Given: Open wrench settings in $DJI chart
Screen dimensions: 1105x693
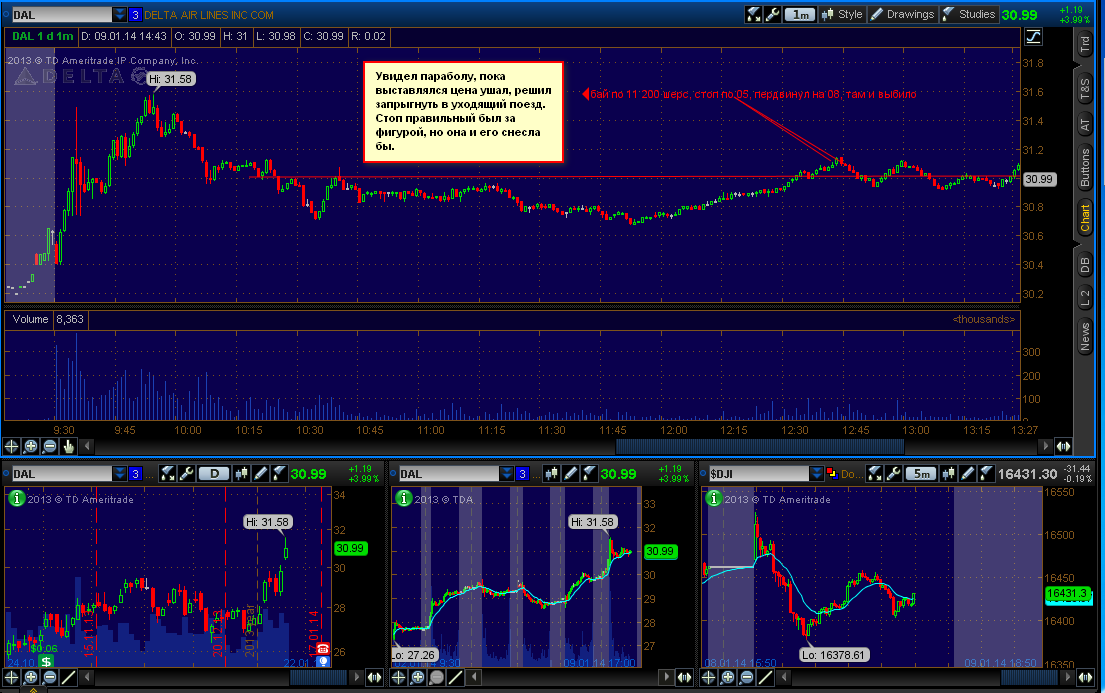Looking at the screenshot, I should point(893,474).
